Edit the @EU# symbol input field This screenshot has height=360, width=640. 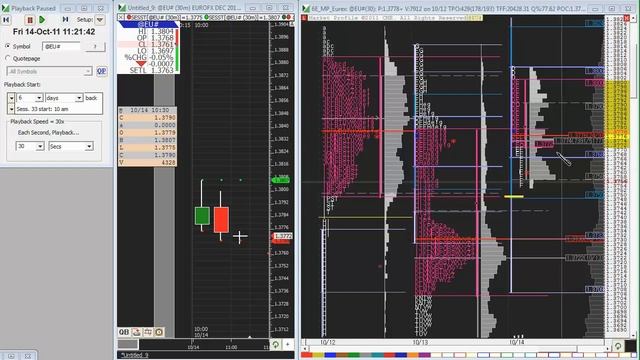coord(61,47)
